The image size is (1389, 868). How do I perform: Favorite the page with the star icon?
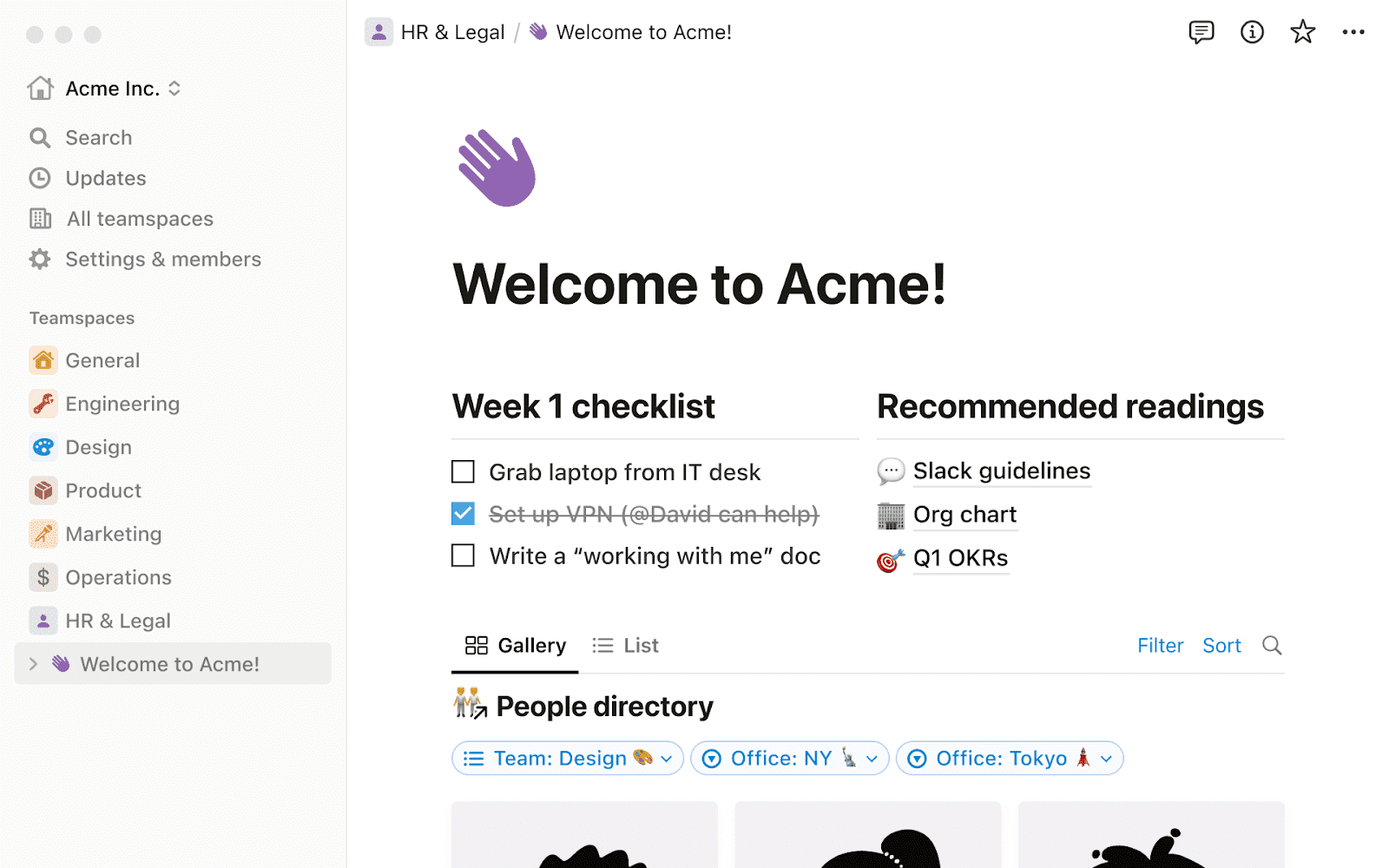[x=1302, y=32]
